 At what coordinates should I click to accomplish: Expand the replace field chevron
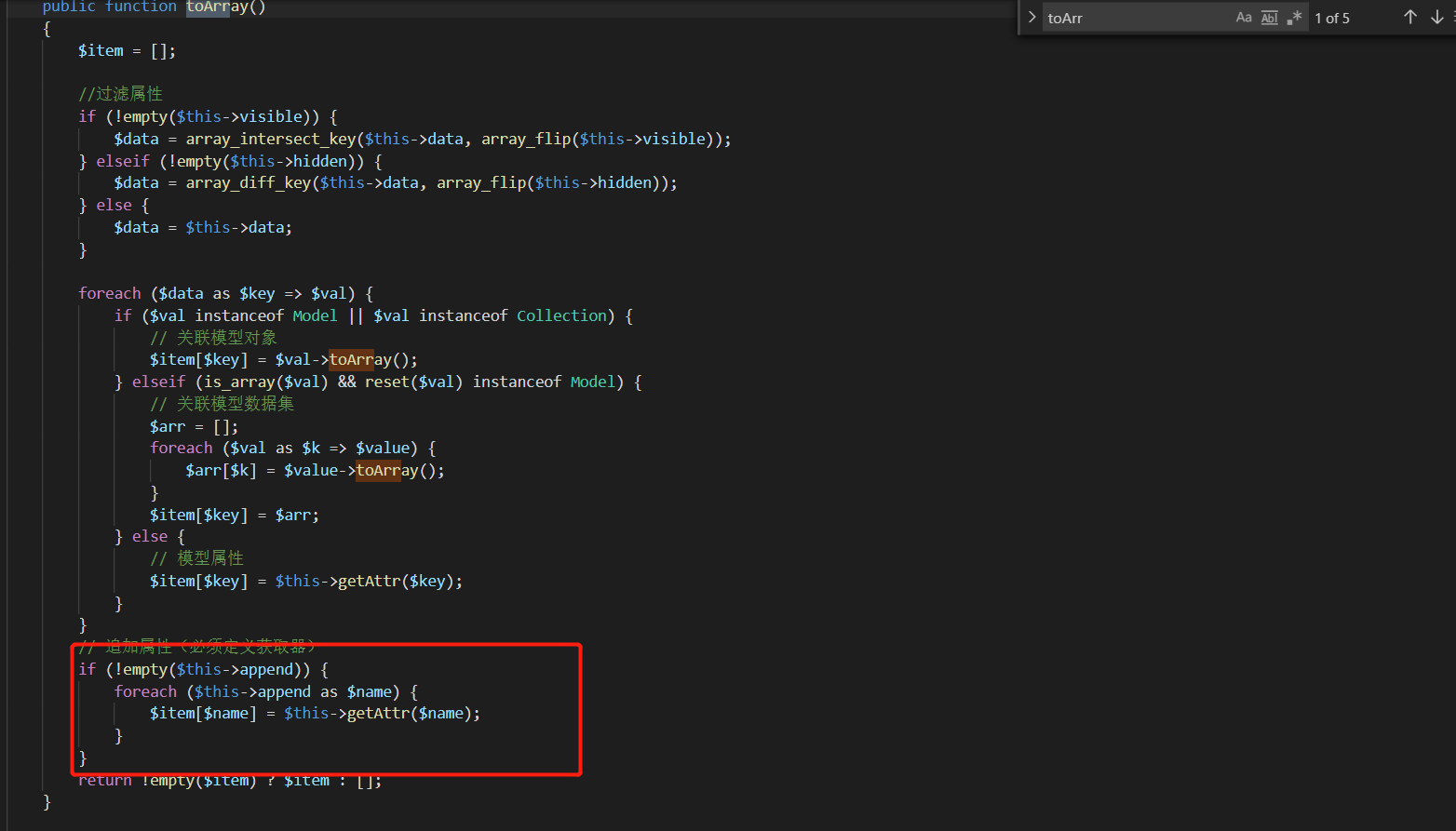pos(1031,18)
